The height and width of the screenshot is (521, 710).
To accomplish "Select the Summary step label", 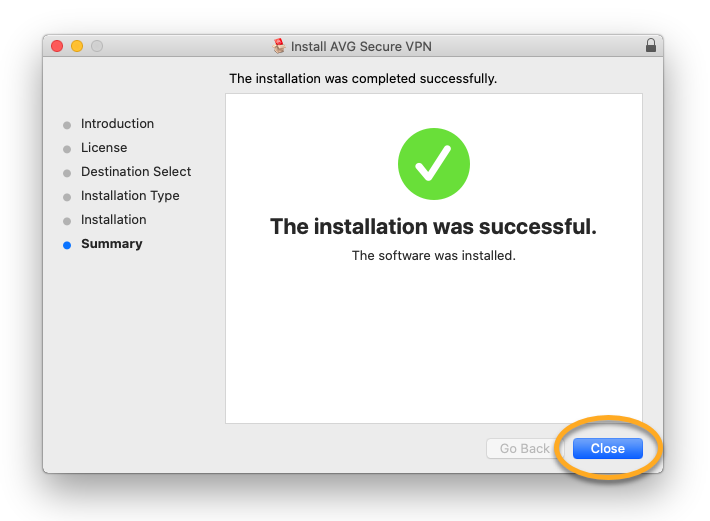I will click(111, 244).
